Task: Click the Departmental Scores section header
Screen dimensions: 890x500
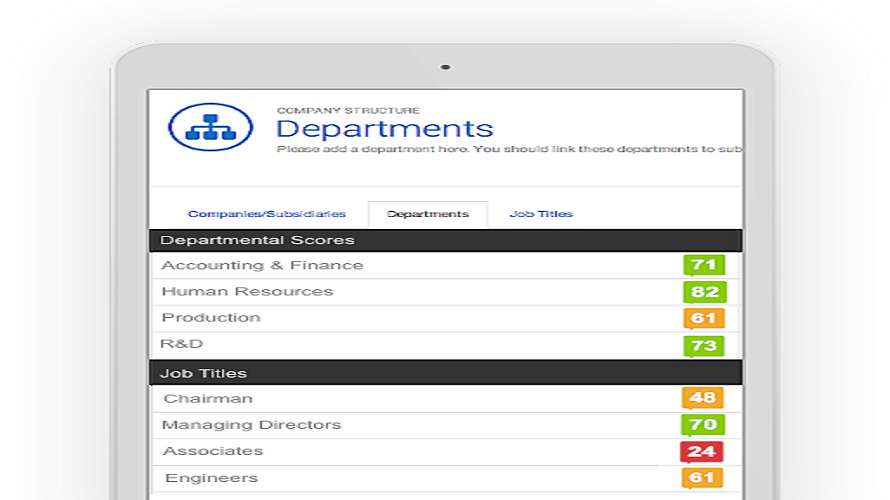Action: [x=446, y=240]
